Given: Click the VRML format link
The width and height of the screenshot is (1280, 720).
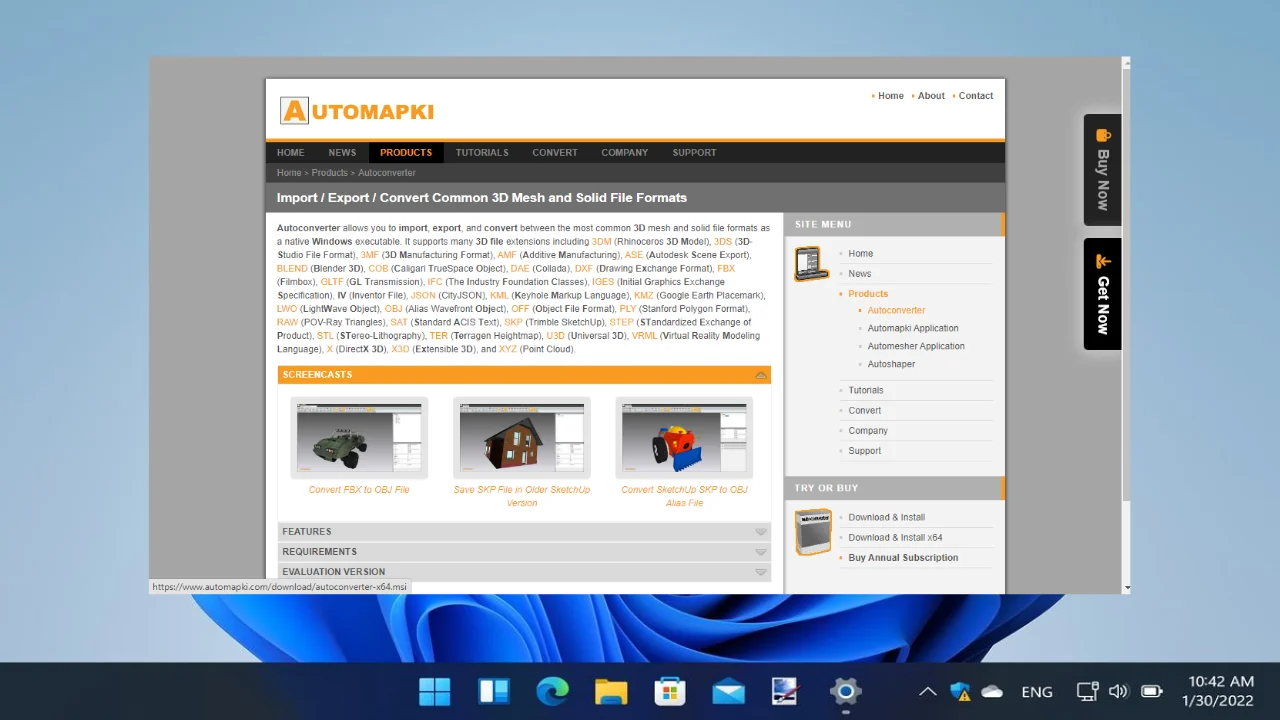Looking at the screenshot, I should point(644,336).
